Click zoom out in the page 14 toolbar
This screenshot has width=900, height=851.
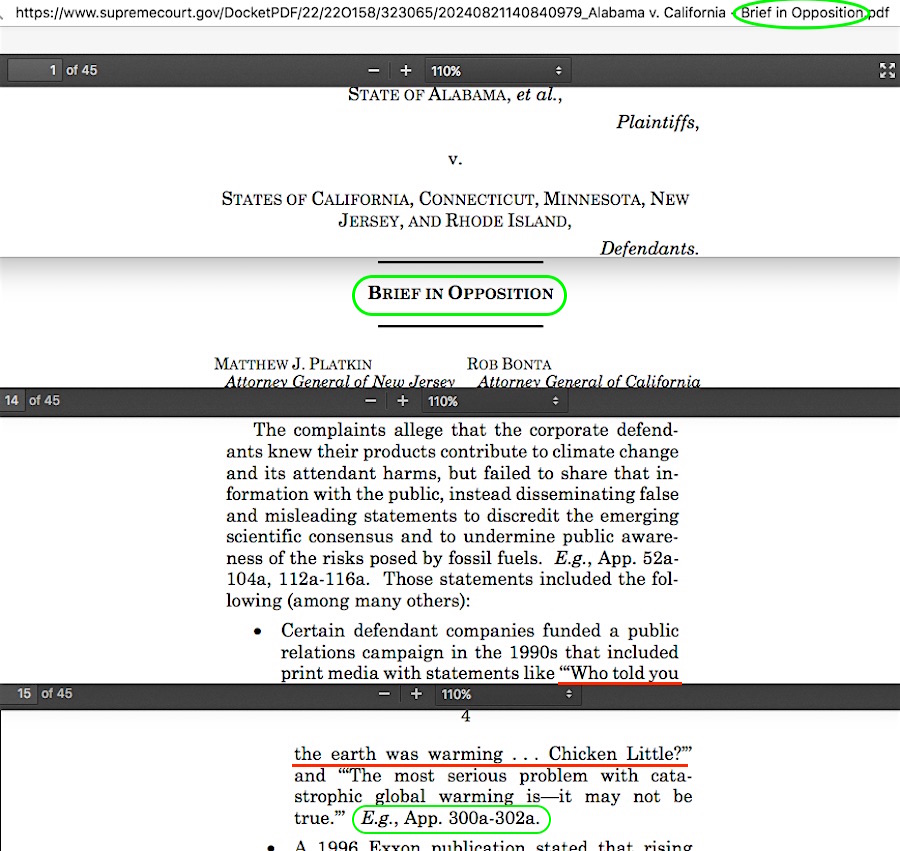pos(371,401)
